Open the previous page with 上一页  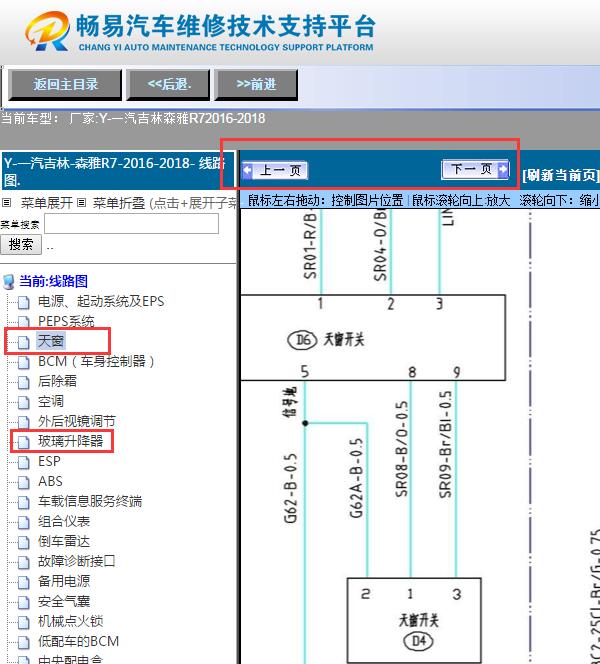coord(274,171)
